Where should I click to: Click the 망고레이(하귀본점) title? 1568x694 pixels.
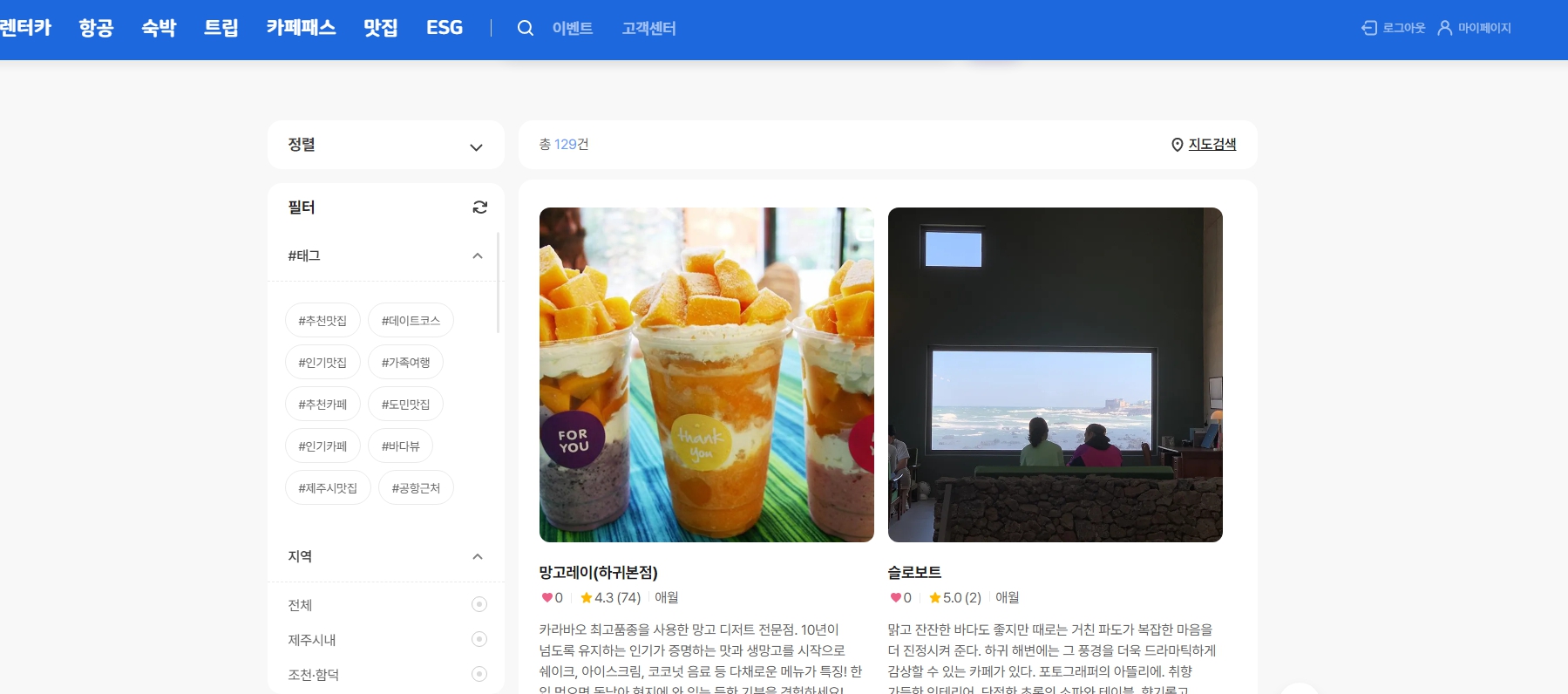(x=599, y=572)
